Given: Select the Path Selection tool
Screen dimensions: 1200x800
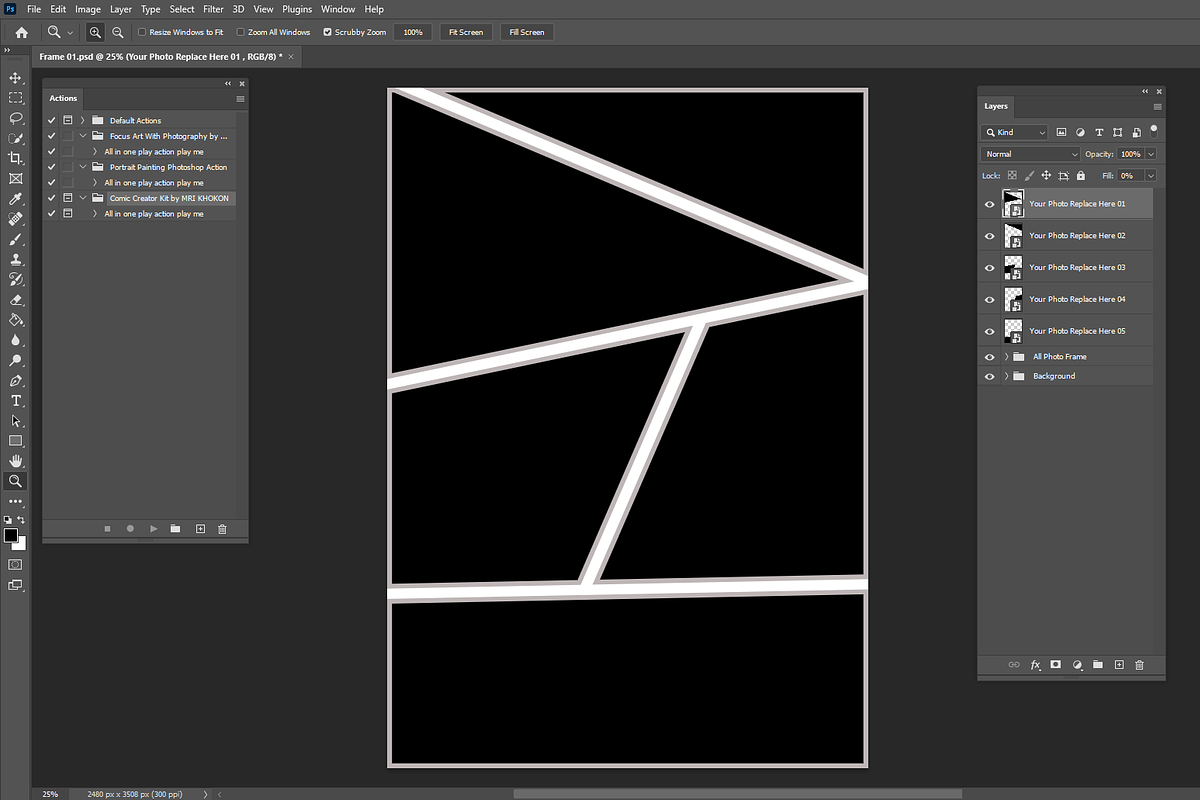Looking at the screenshot, I should [x=15, y=421].
